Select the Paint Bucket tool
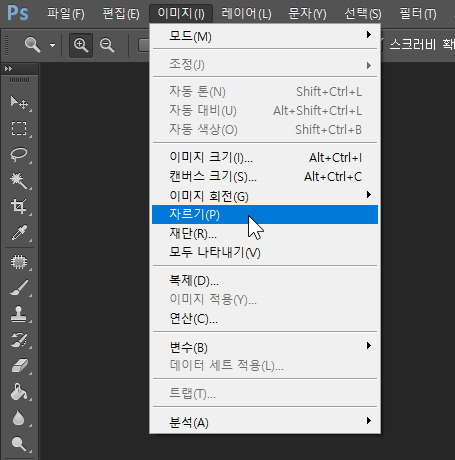Screen dimensions: 455x460 (x=19, y=392)
